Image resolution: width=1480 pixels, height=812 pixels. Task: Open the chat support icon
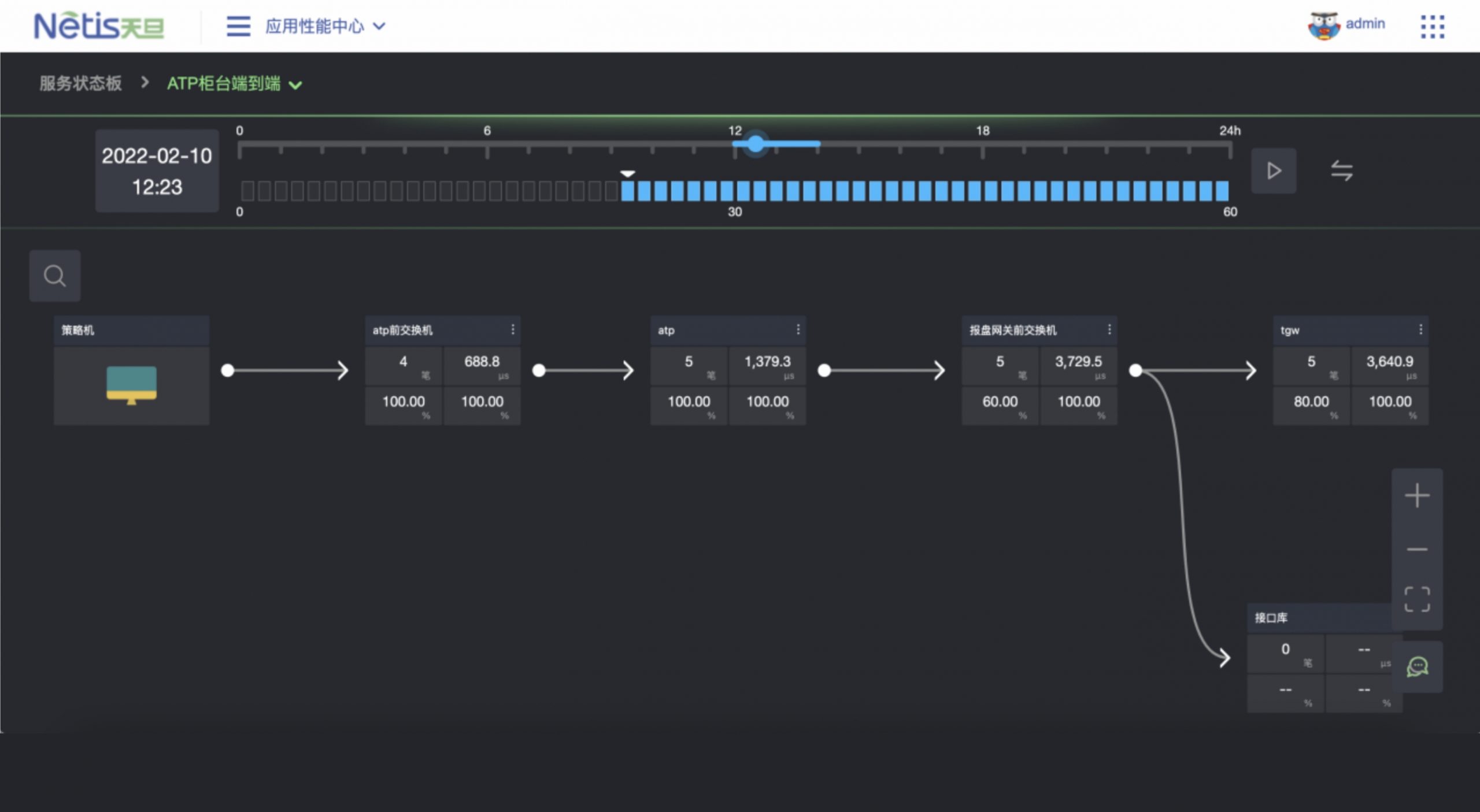pyautogui.click(x=1417, y=666)
